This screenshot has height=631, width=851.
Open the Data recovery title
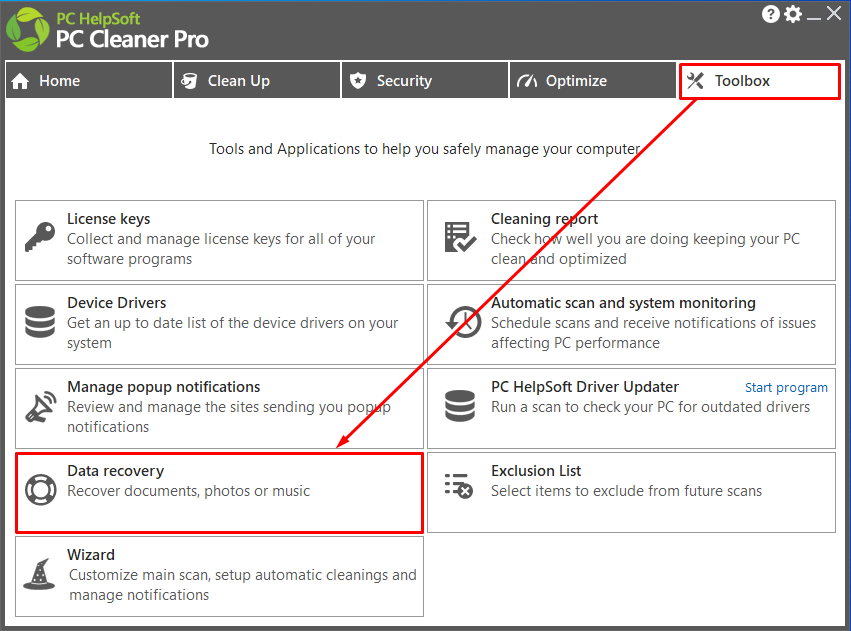click(116, 471)
